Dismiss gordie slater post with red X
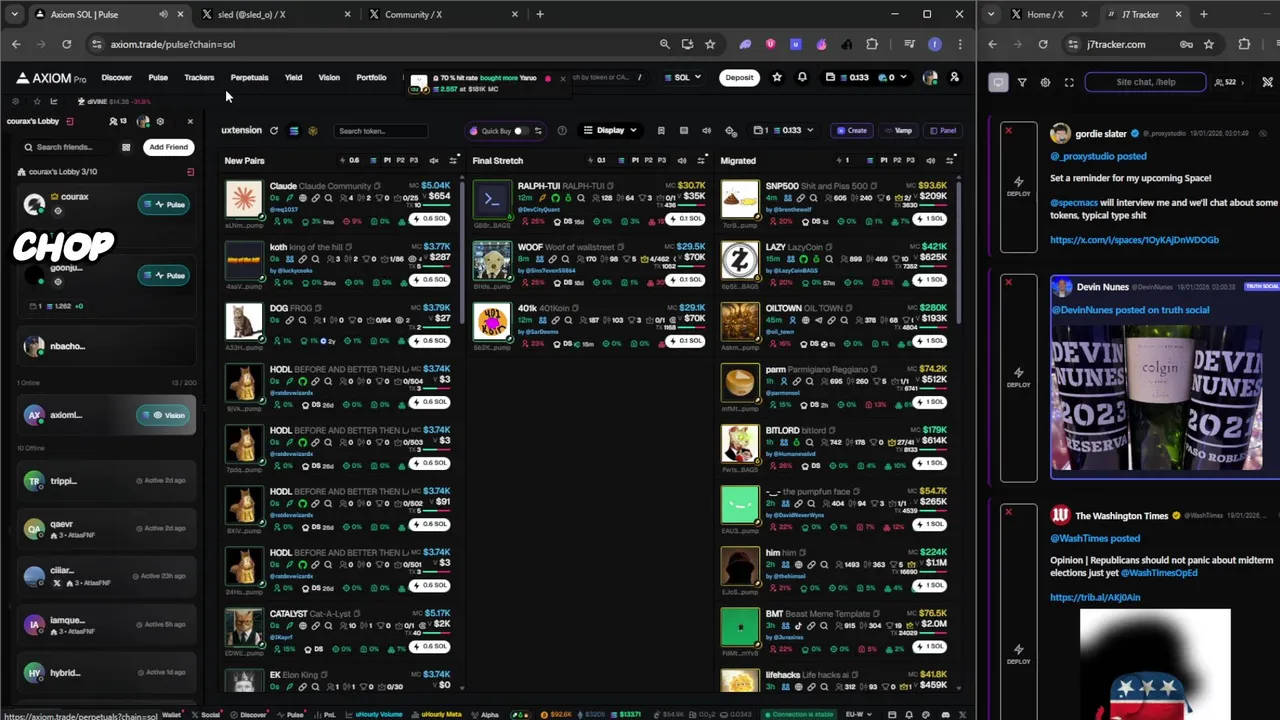Image resolution: width=1280 pixels, height=720 pixels. click(x=1008, y=131)
